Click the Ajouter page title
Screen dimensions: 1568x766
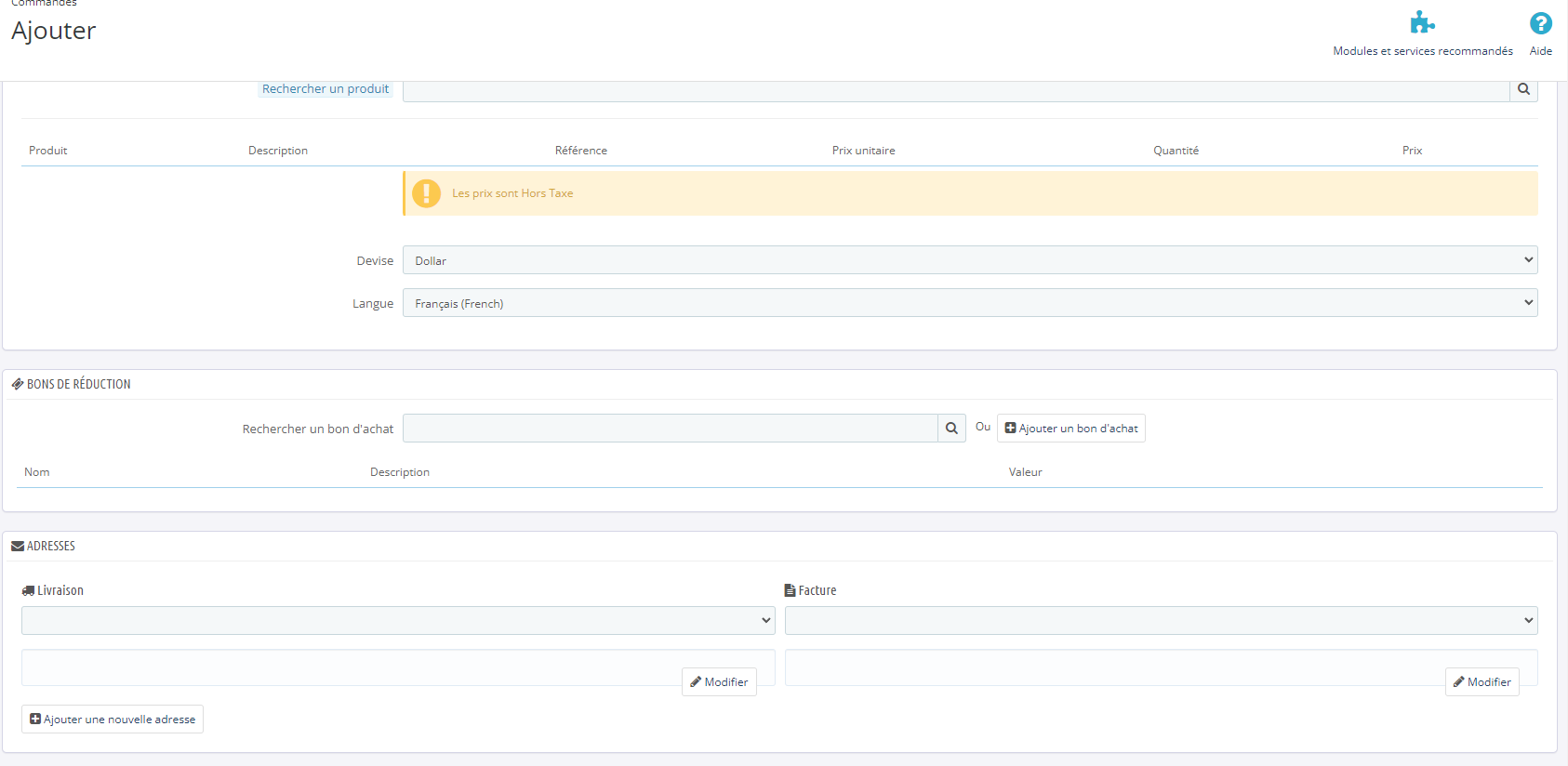54,31
